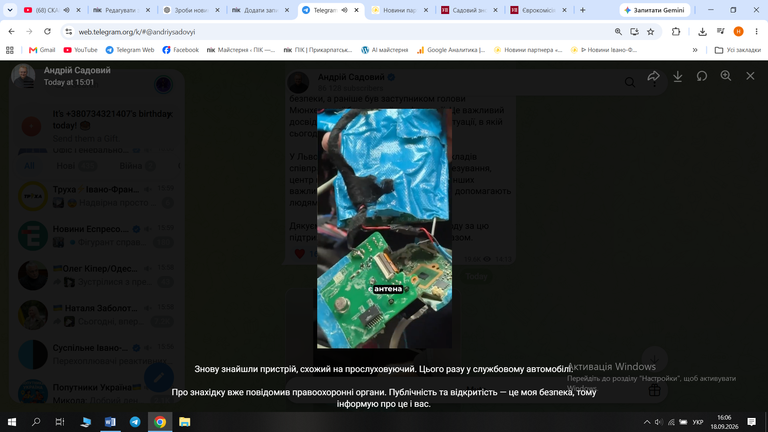The width and height of the screenshot is (768, 432).
Task: Open the Майстерня ‹ ПІК bookmark
Action: [241, 50]
